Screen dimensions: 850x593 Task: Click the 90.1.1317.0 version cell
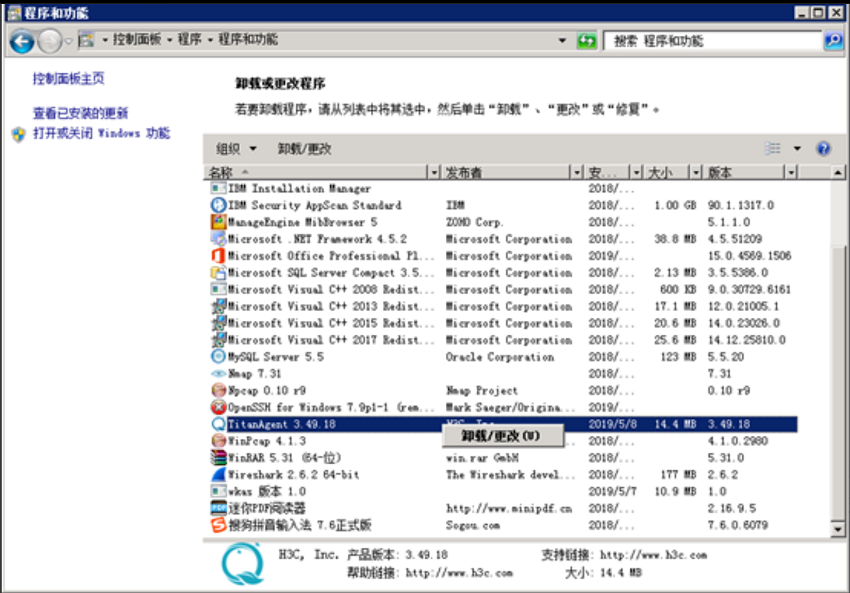[x=740, y=205]
